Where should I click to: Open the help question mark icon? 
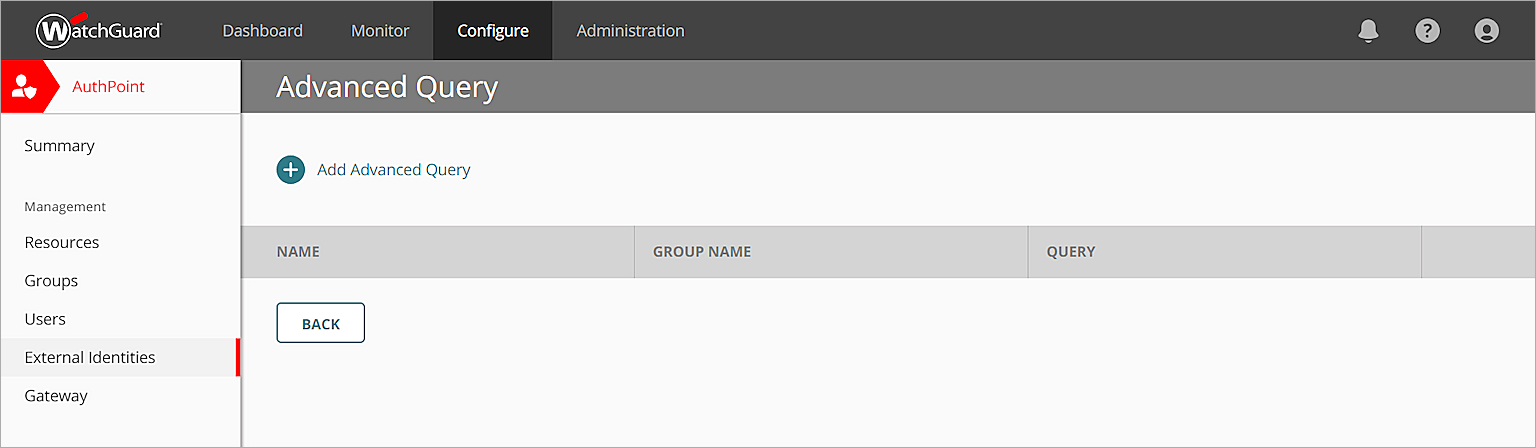[1427, 31]
